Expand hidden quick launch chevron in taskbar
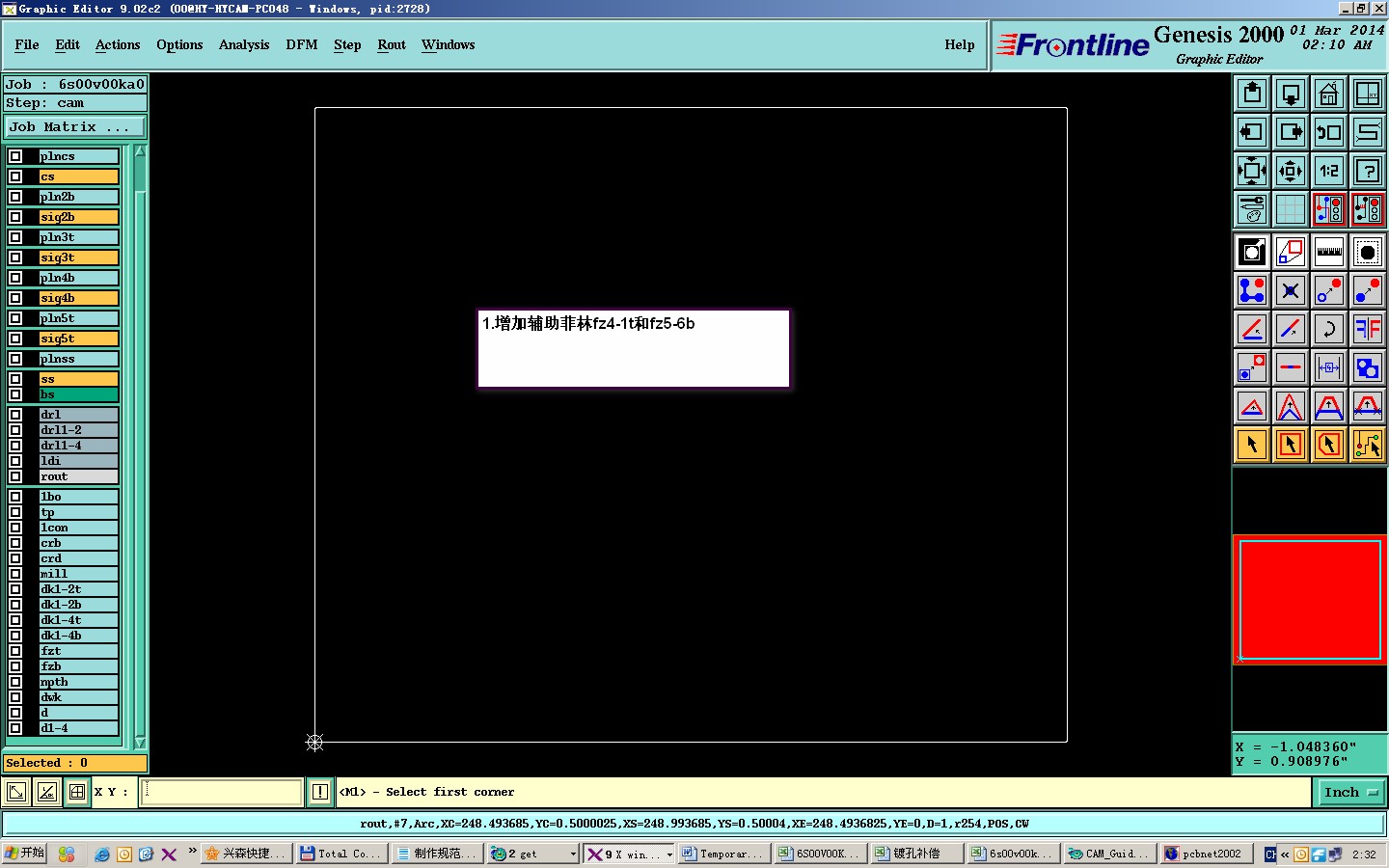This screenshot has height=868, width=1389. point(192,851)
